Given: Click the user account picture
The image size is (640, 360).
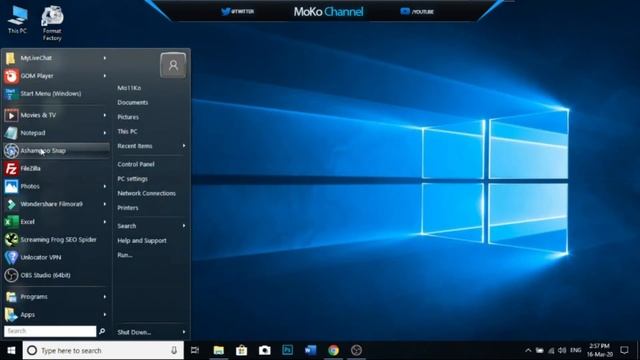Looking at the screenshot, I should (x=173, y=65).
